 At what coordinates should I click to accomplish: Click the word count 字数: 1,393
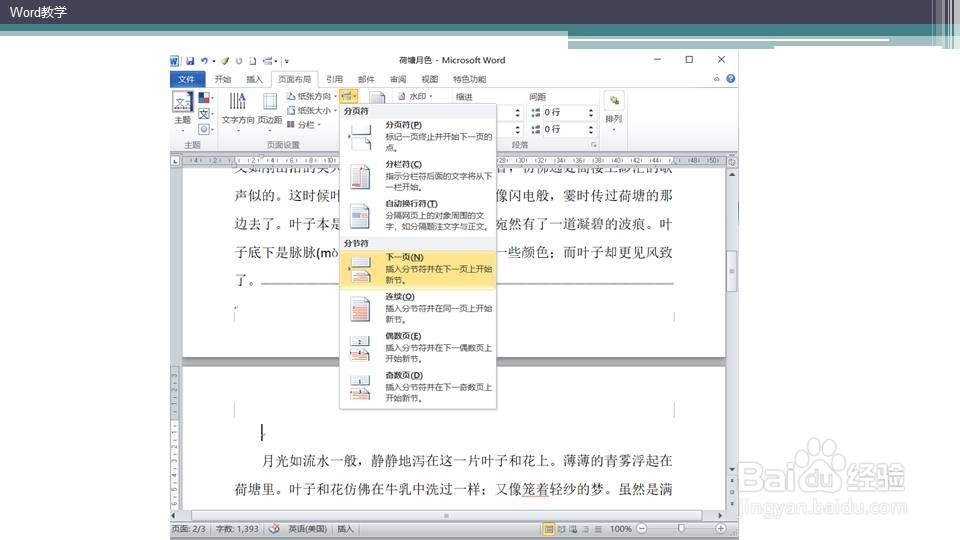tap(237, 528)
